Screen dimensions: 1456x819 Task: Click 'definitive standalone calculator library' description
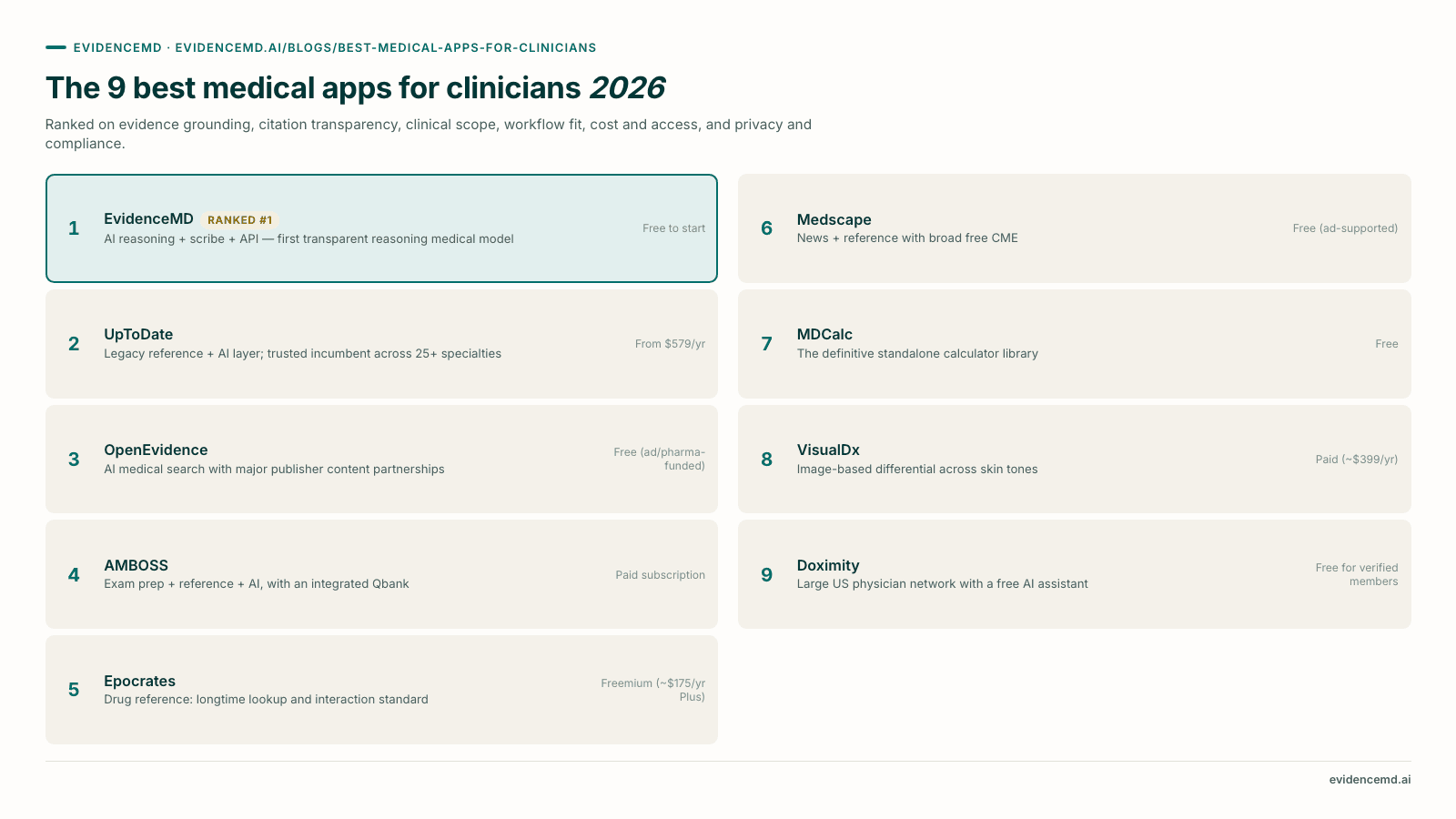pos(917,354)
